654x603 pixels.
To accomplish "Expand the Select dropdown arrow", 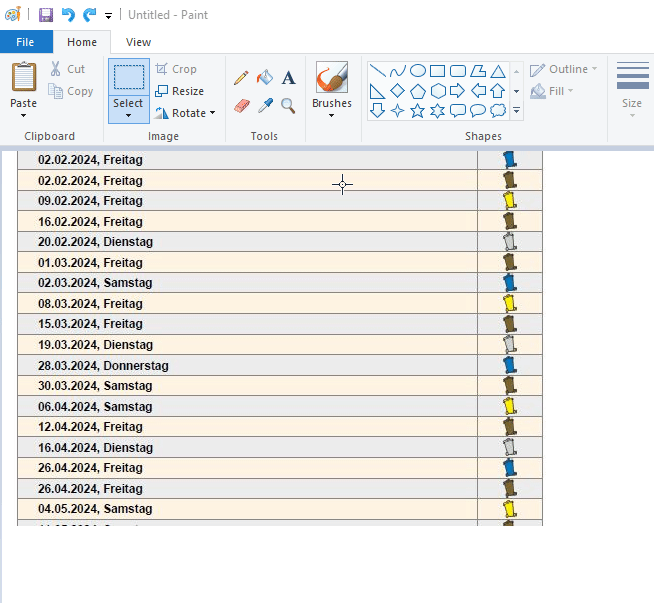I will coord(128,116).
